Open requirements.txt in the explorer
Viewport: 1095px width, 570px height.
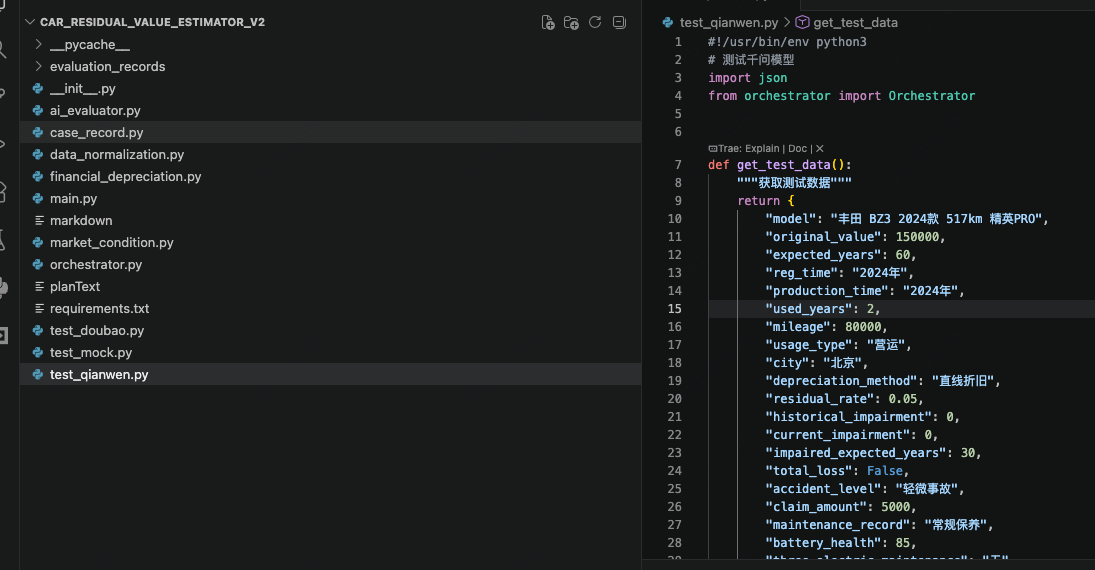(x=99, y=309)
